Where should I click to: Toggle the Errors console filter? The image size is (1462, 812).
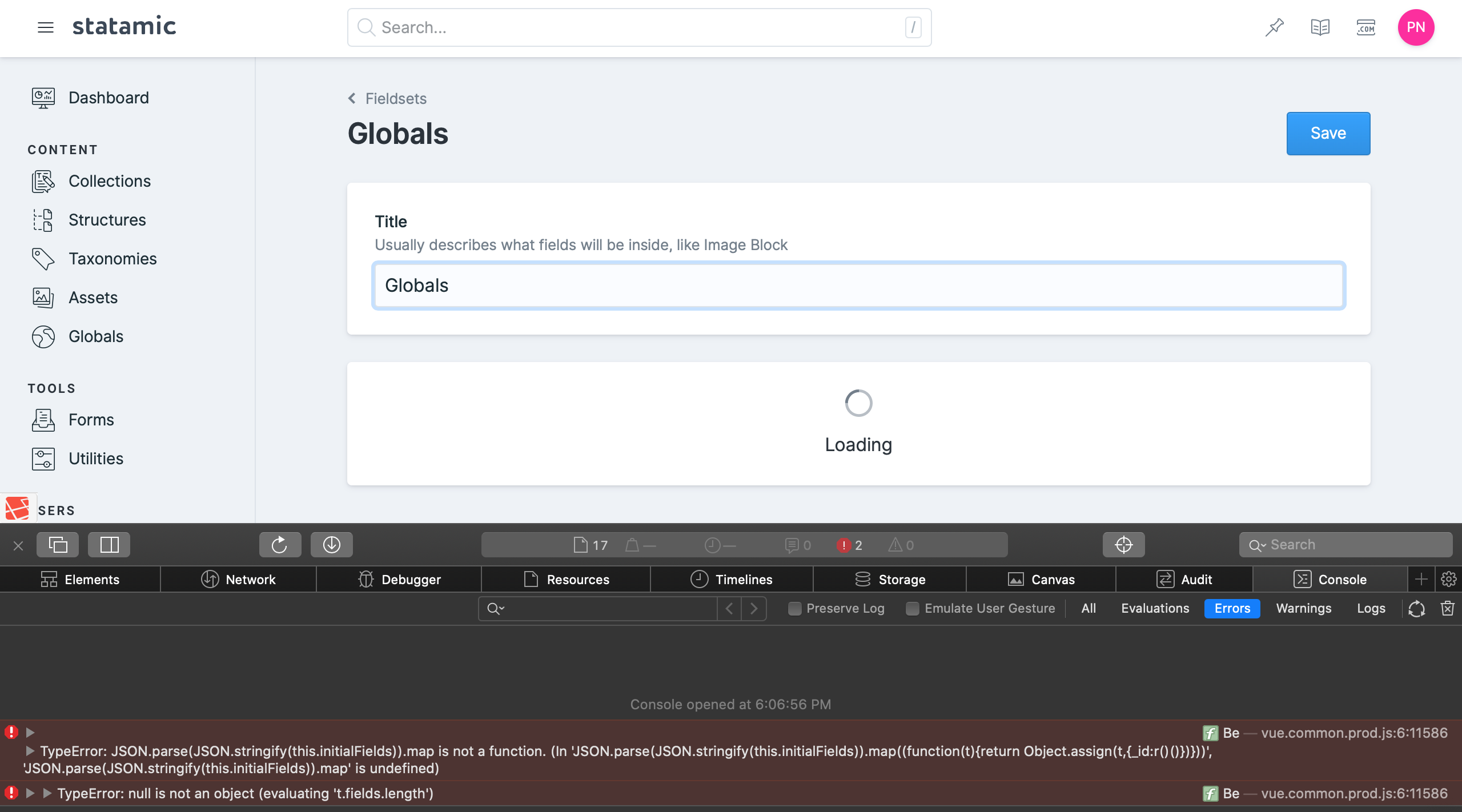point(1232,608)
